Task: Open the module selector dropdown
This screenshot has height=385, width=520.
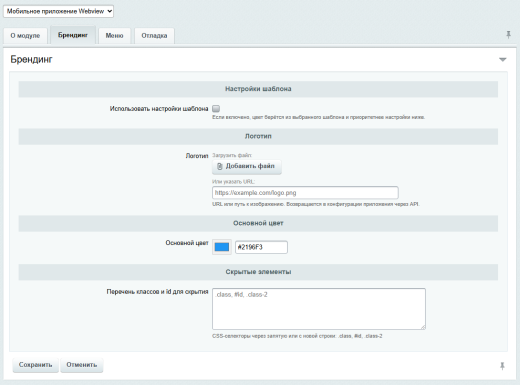Action: click(58, 11)
